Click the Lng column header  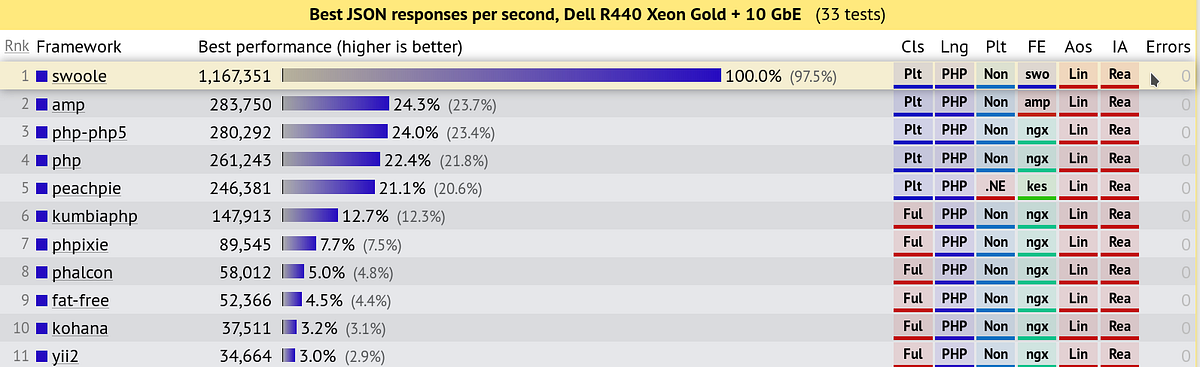point(954,46)
